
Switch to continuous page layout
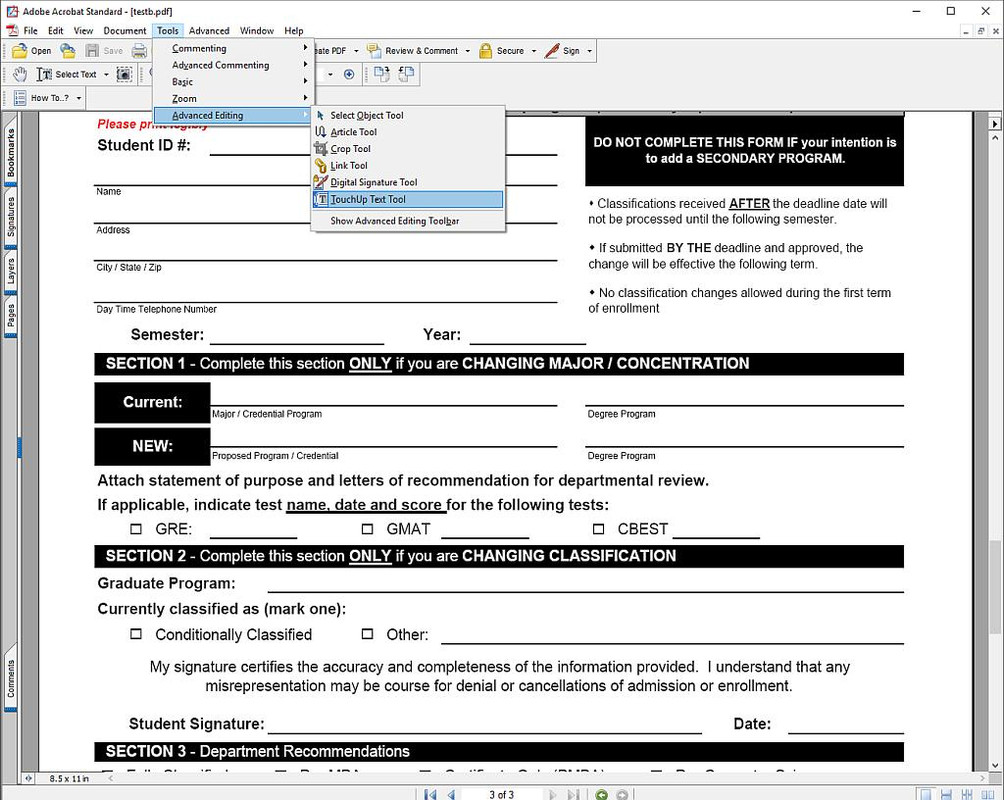click(x=946, y=794)
